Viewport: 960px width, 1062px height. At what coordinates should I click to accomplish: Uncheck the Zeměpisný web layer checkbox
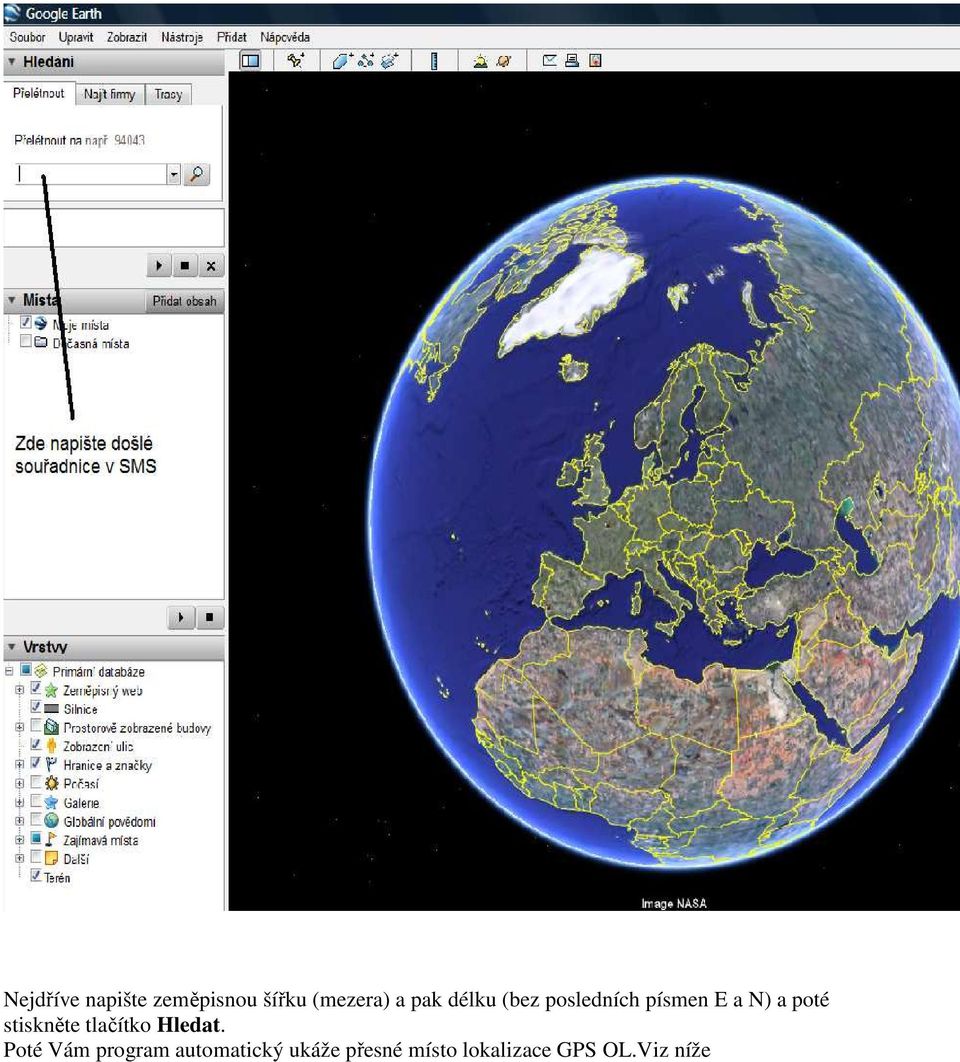point(36,688)
